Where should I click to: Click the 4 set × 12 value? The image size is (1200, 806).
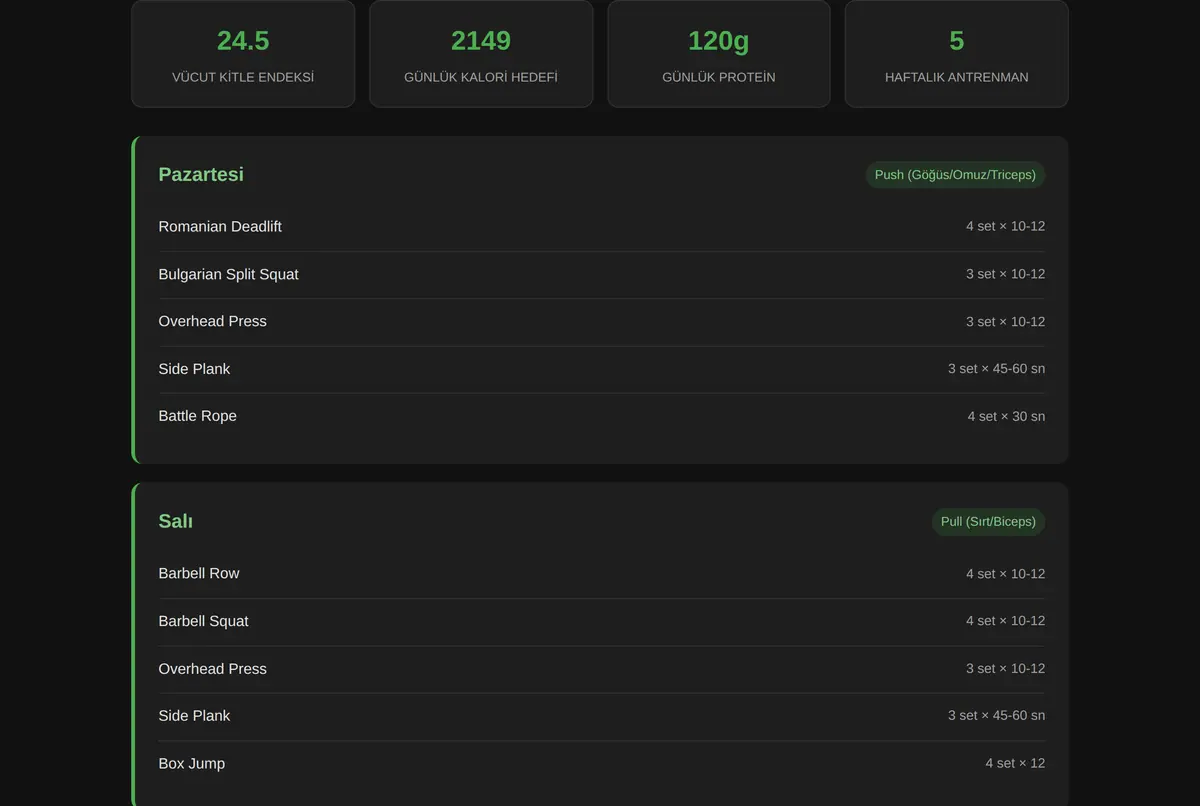click(x=1015, y=764)
